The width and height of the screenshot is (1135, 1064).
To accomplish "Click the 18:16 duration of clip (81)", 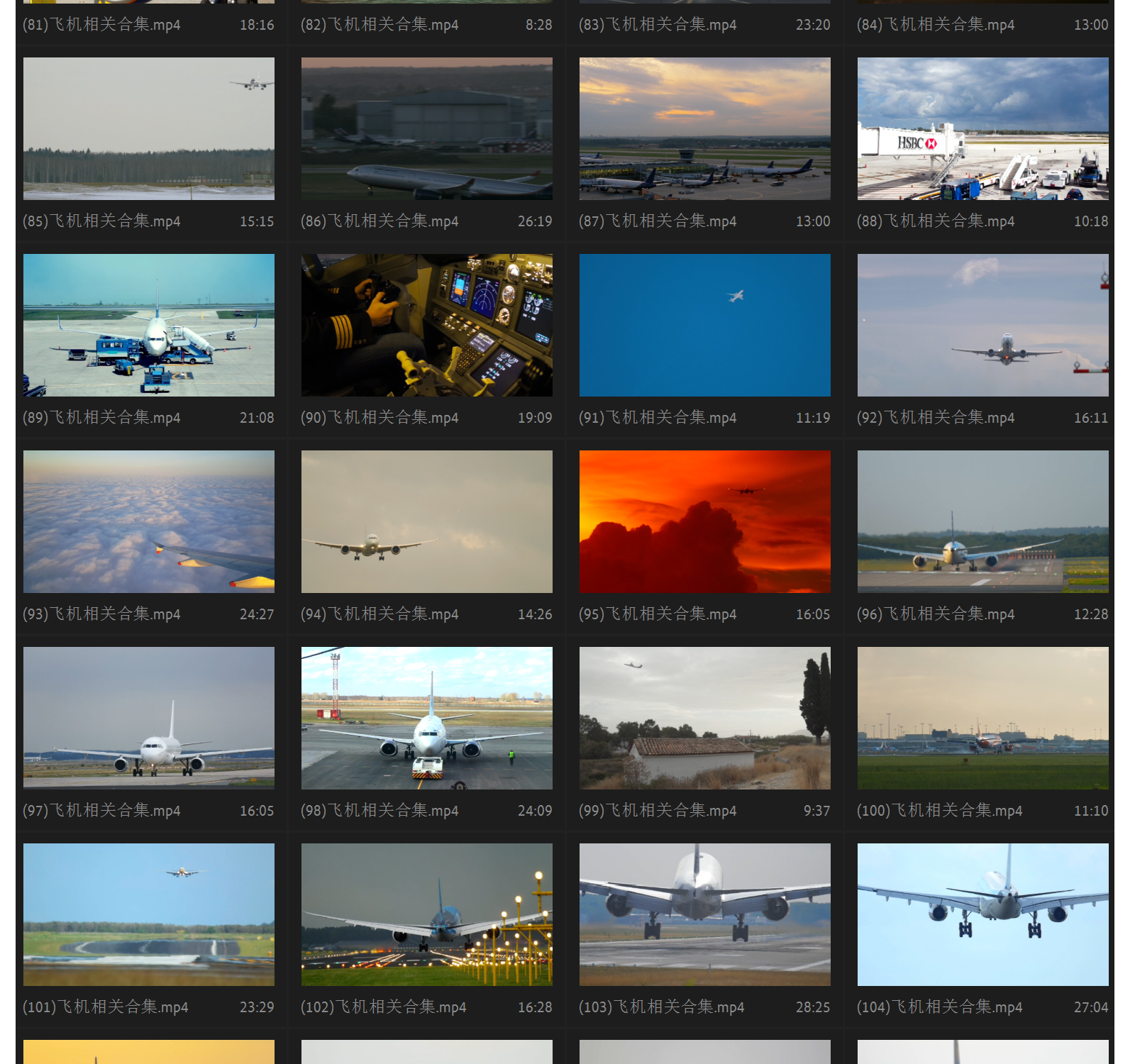I will click(257, 25).
